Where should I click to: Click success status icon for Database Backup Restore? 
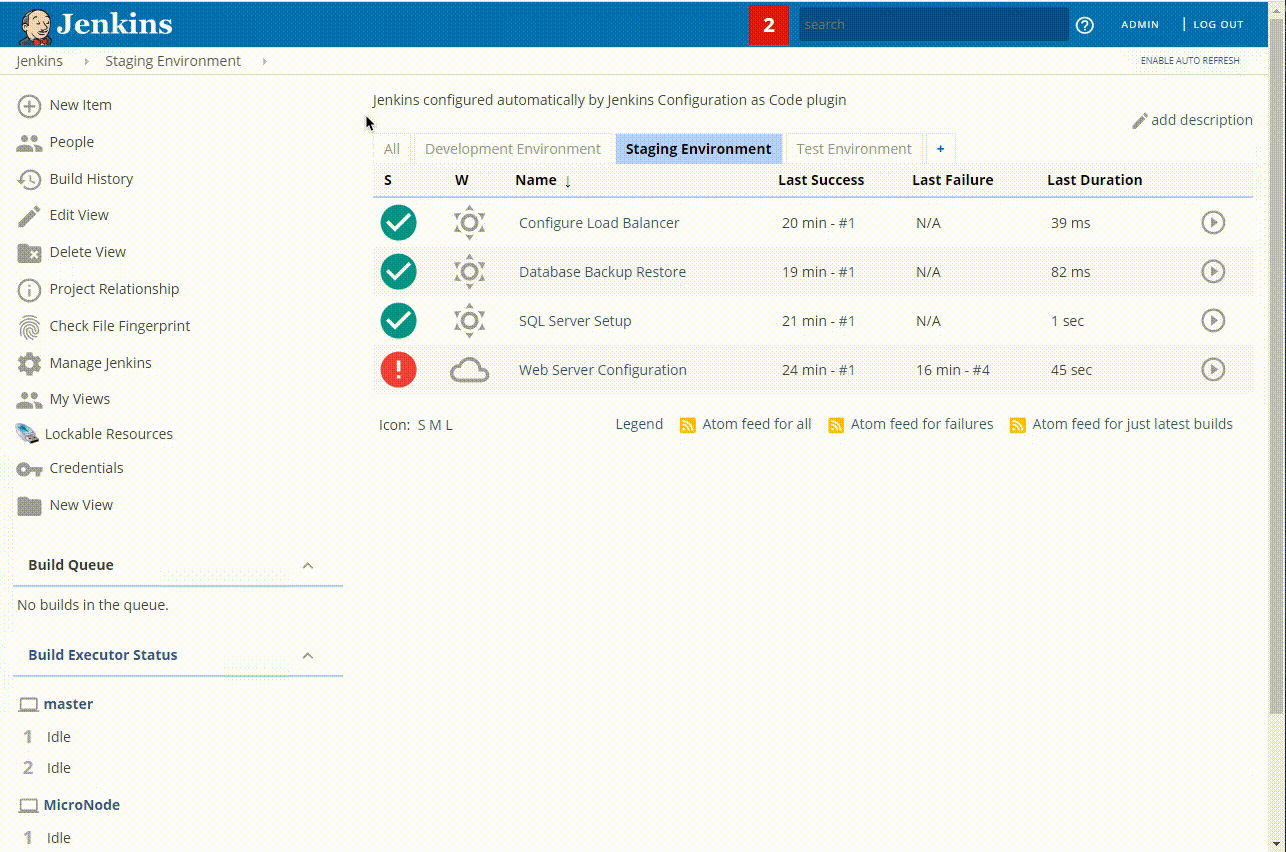[x=398, y=271]
